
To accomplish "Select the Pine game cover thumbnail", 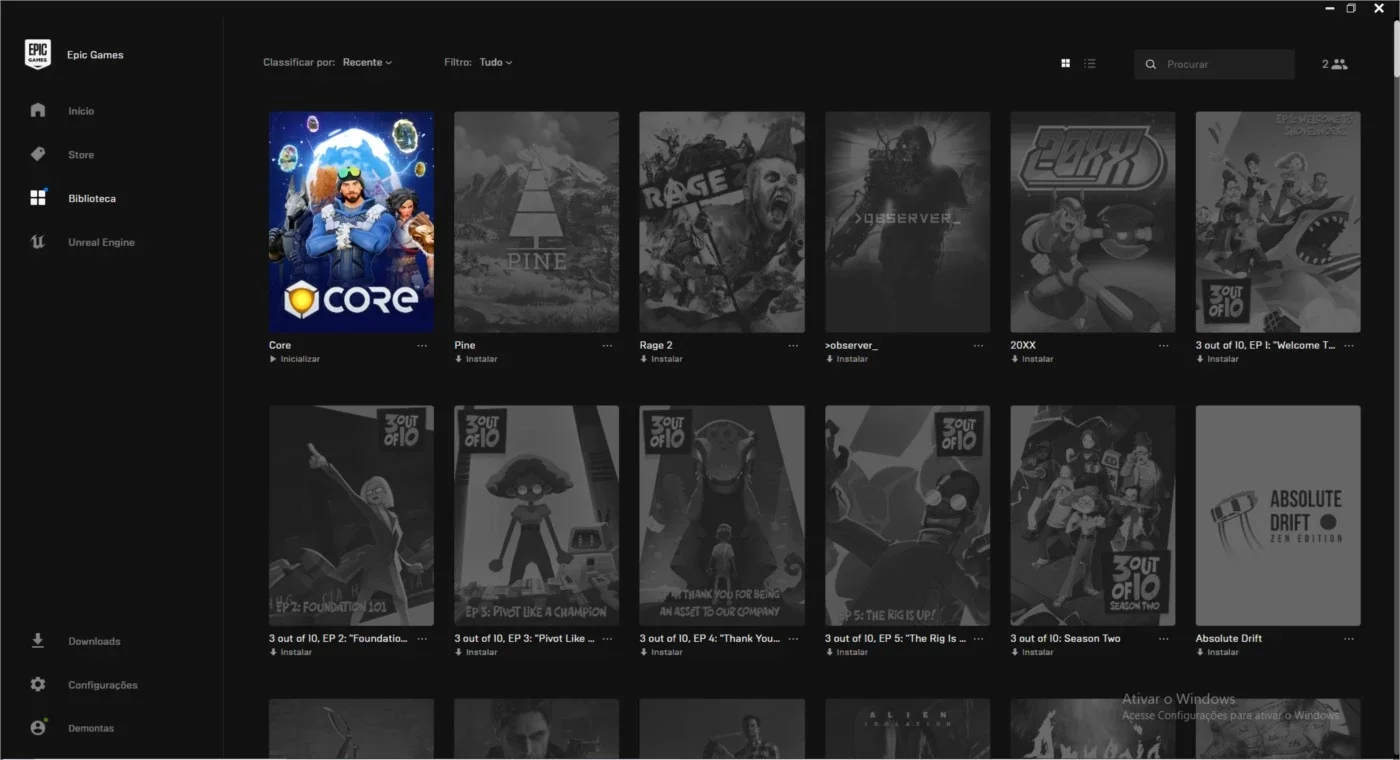I will pyautogui.click(x=537, y=222).
